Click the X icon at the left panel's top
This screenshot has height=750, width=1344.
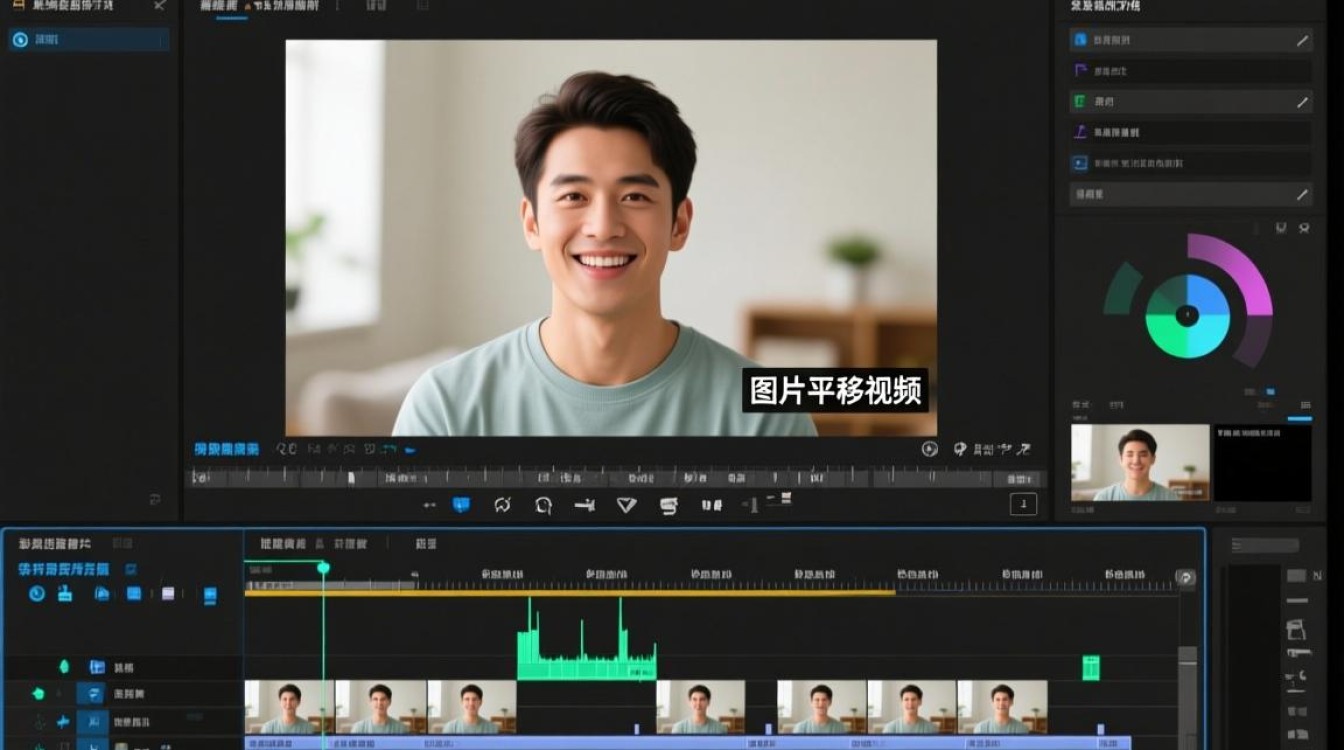click(159, 6)
